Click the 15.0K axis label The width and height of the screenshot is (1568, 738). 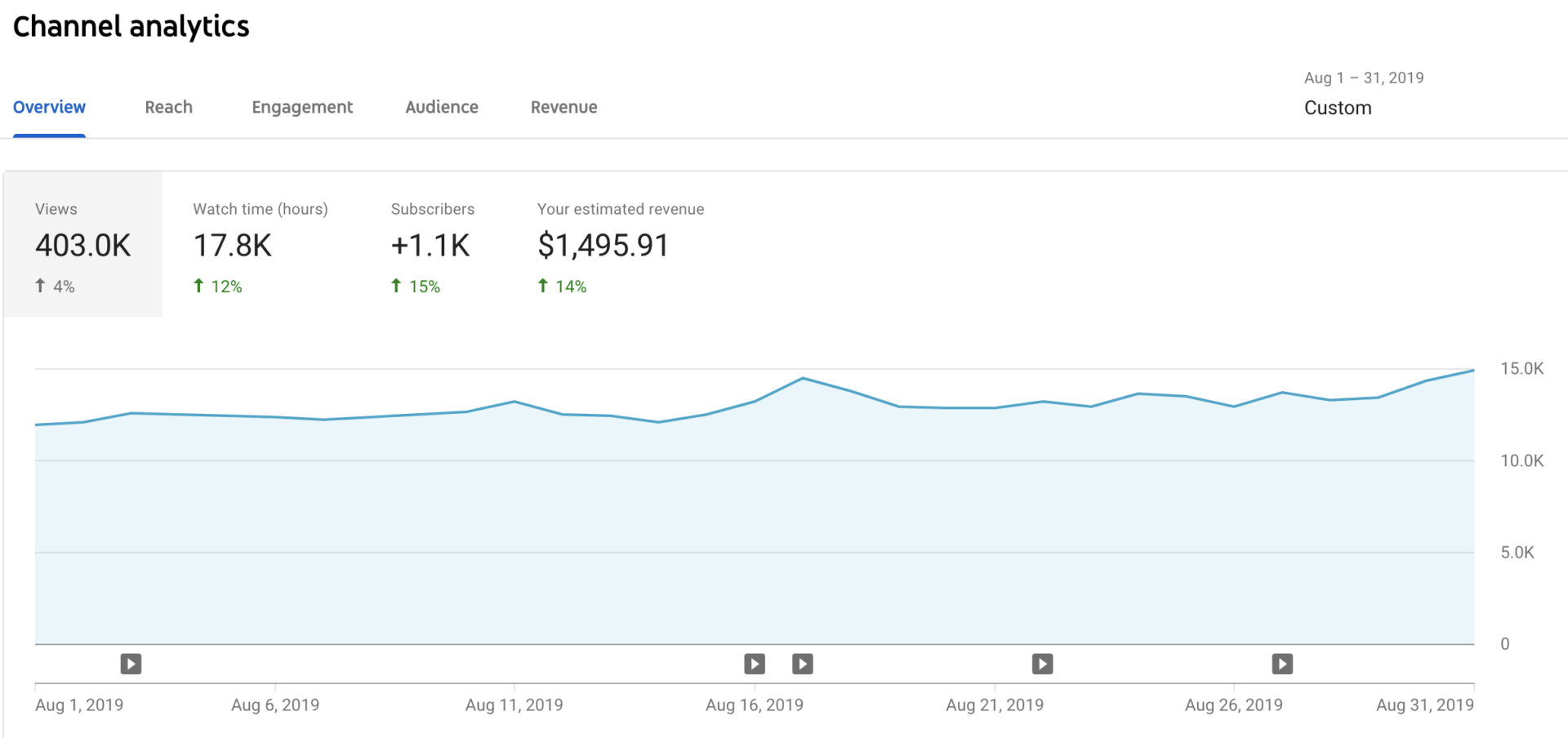[x=1522, y=368]
